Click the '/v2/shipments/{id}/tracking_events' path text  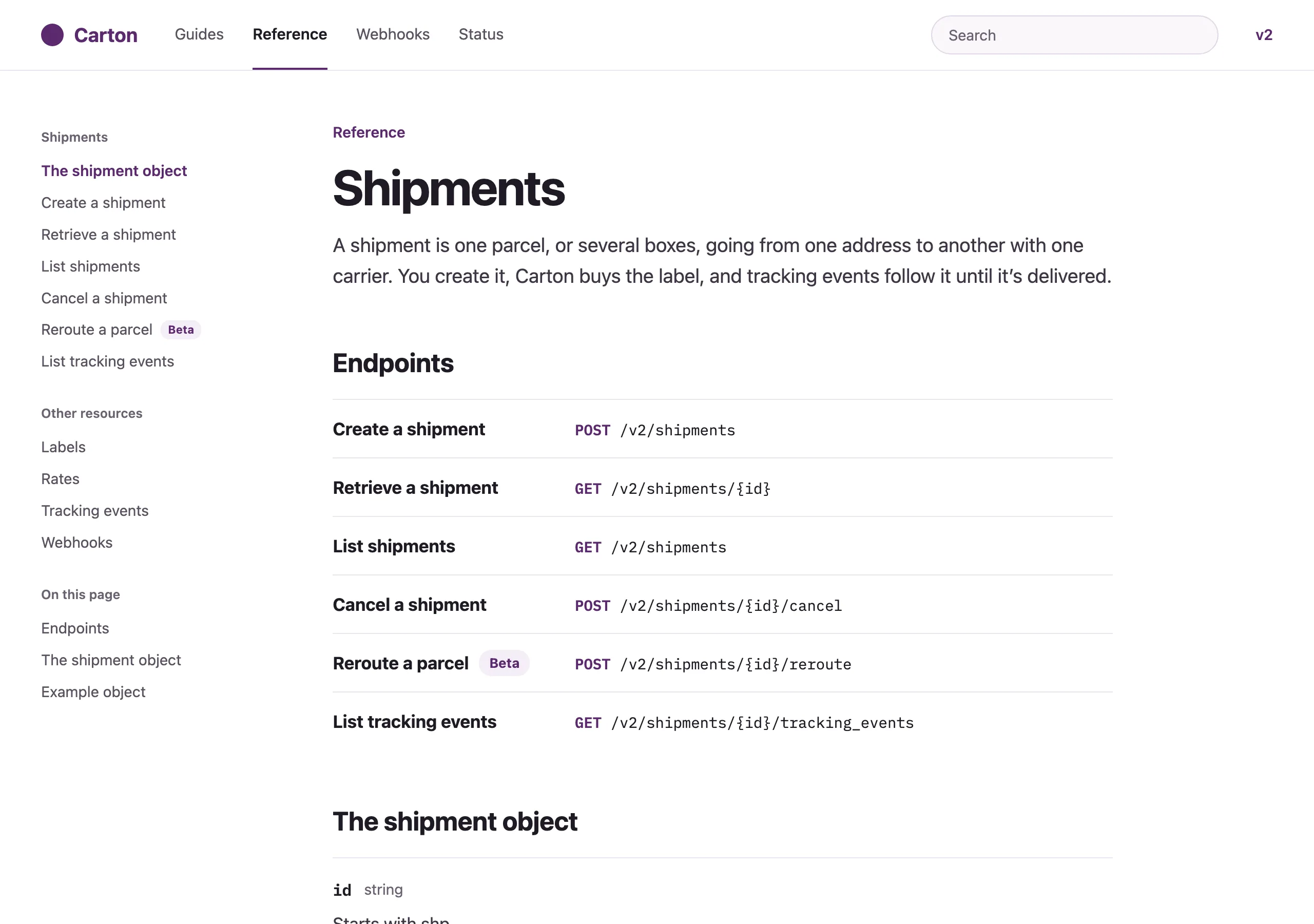coord(762,722)
